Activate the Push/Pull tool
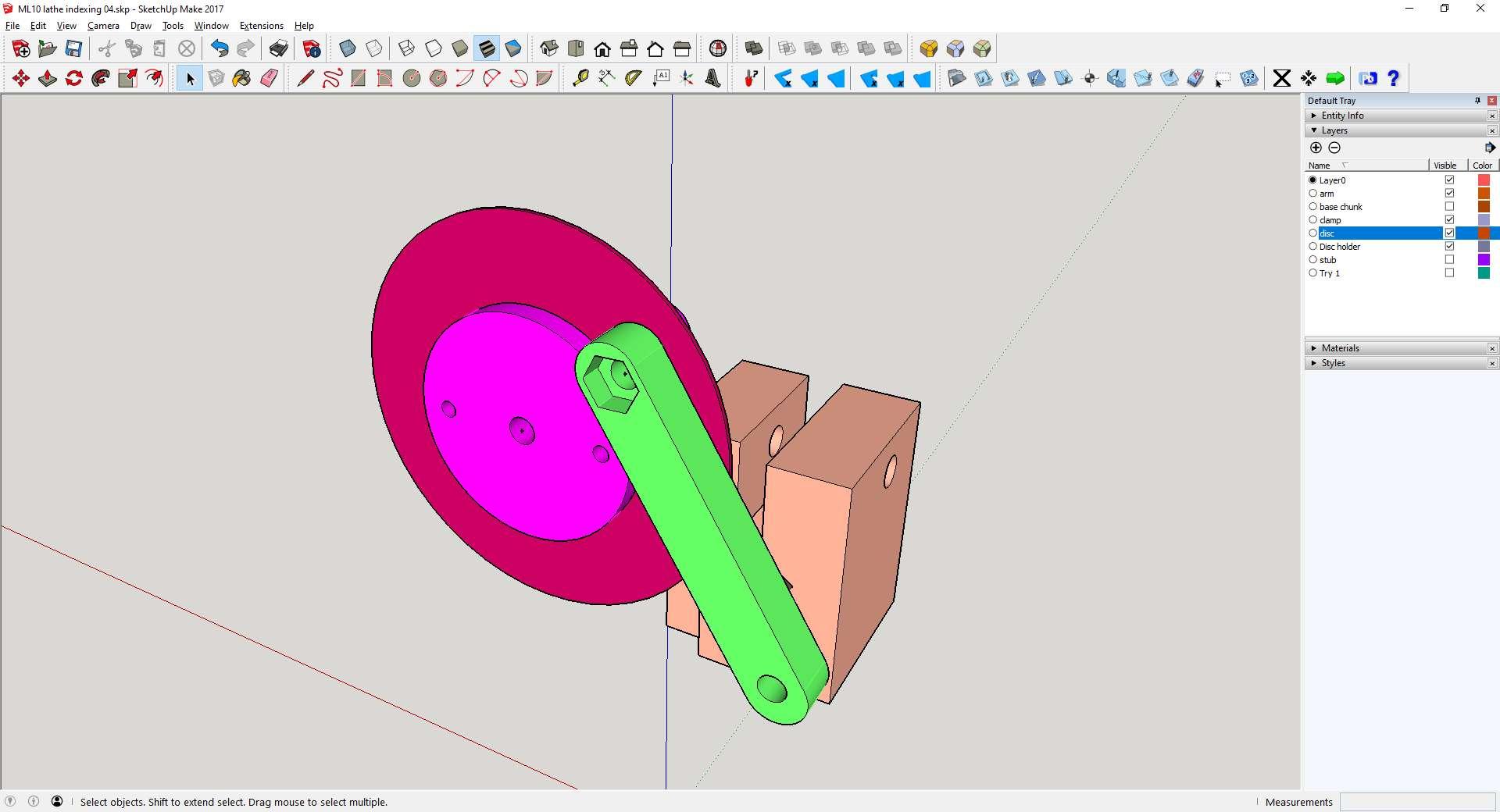 point(48,78)
